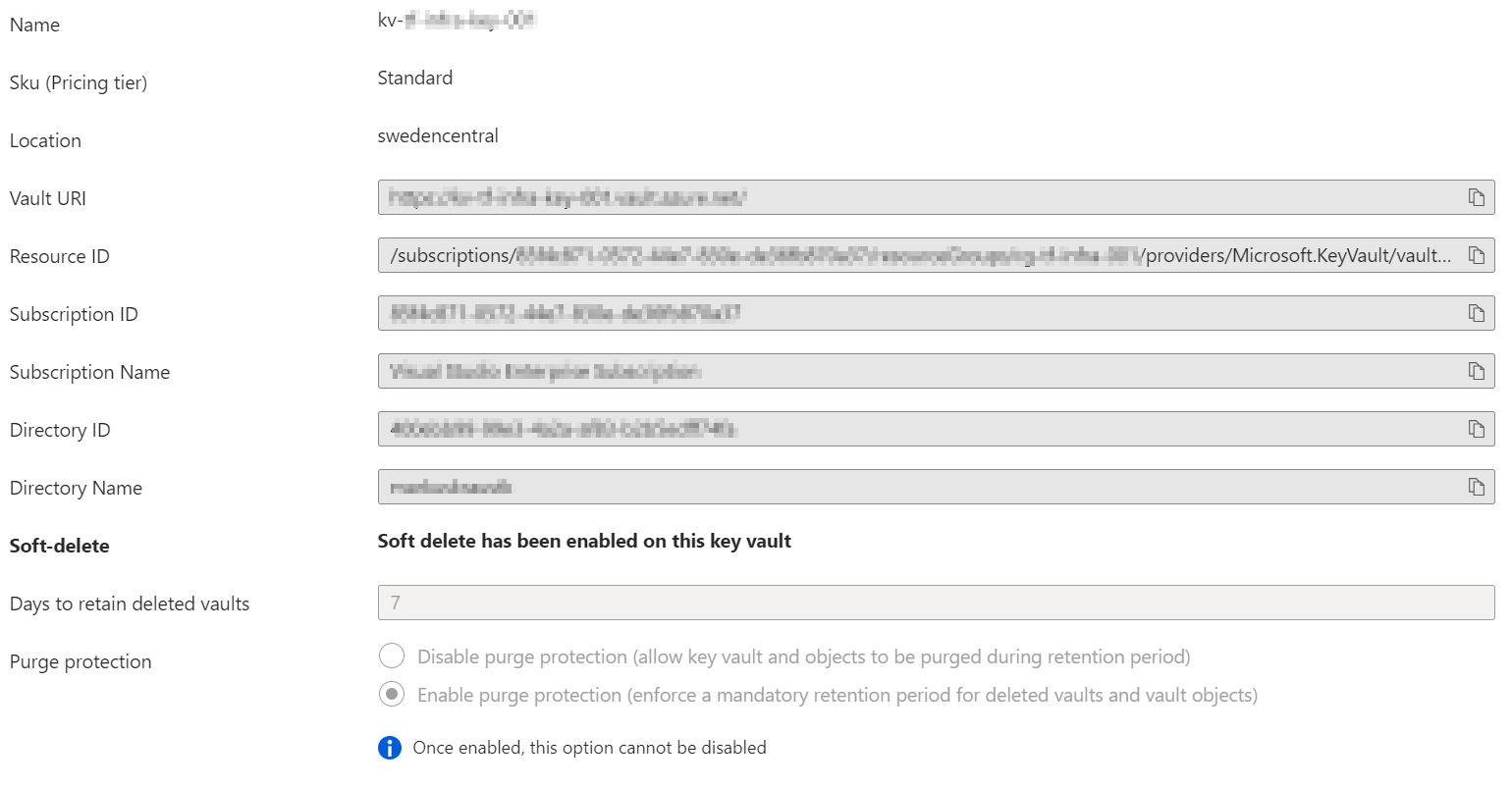
Task: Copy the Resource ID value
Action: (1476, 255)
